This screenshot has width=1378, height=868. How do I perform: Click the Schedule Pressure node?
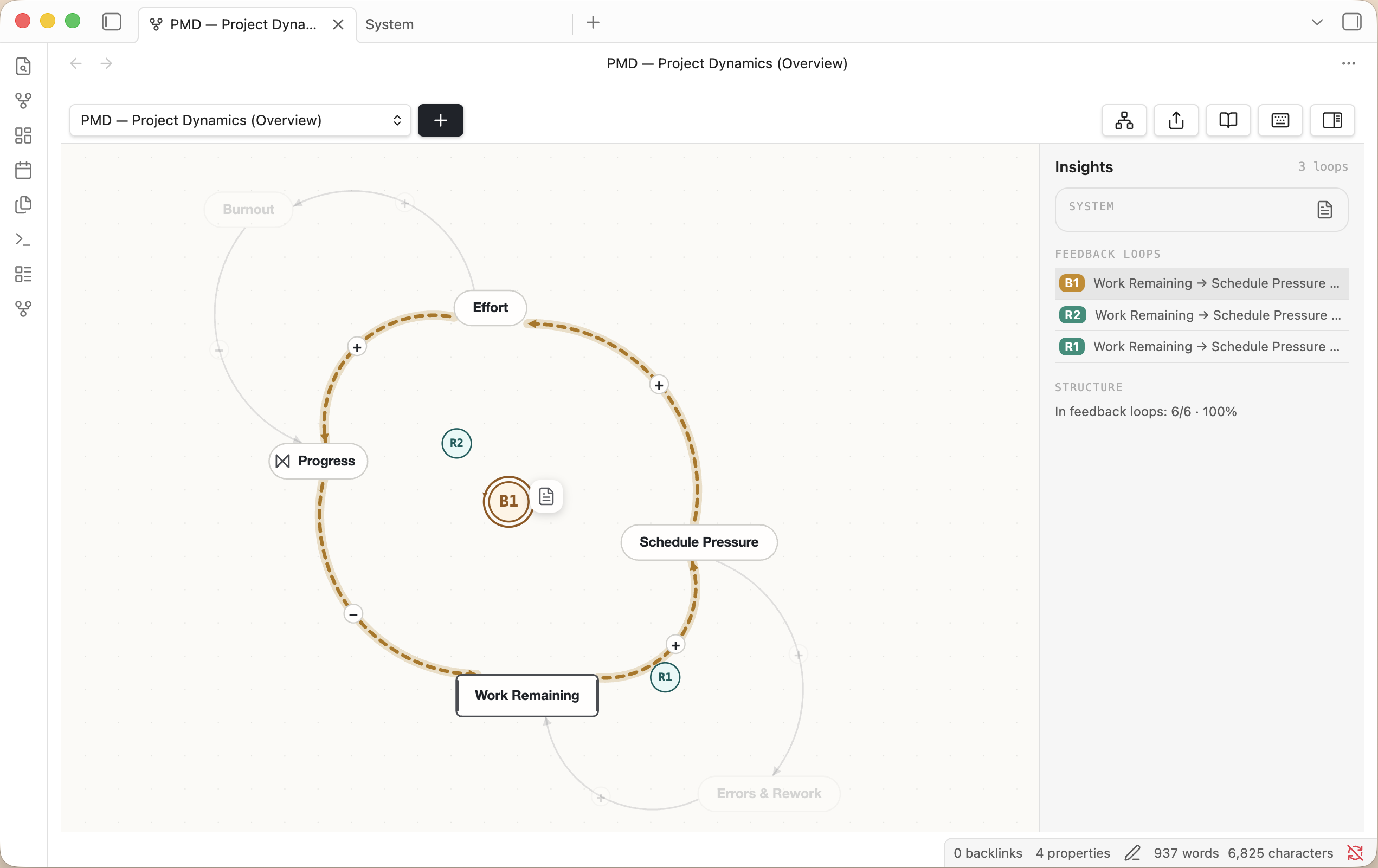(699, 542)
